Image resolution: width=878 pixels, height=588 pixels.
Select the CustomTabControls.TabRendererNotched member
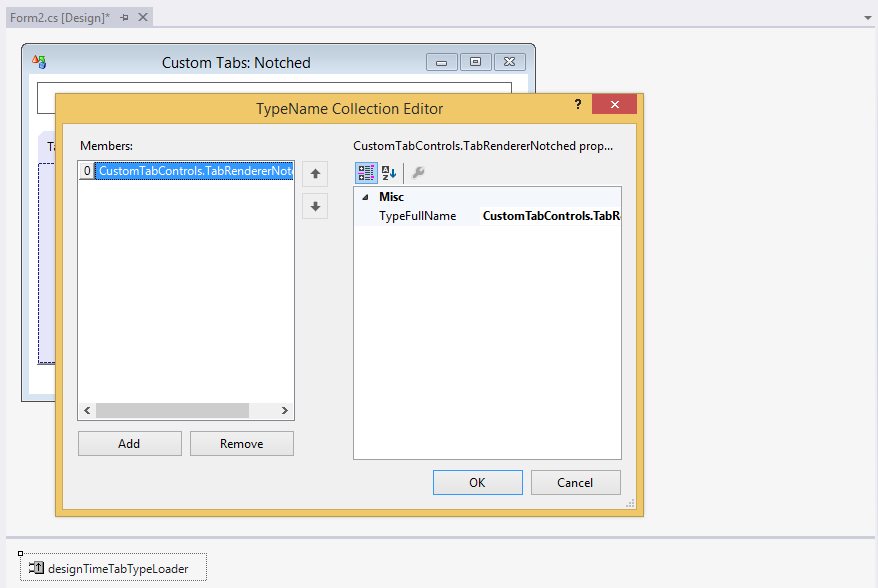tap(195, 171)
